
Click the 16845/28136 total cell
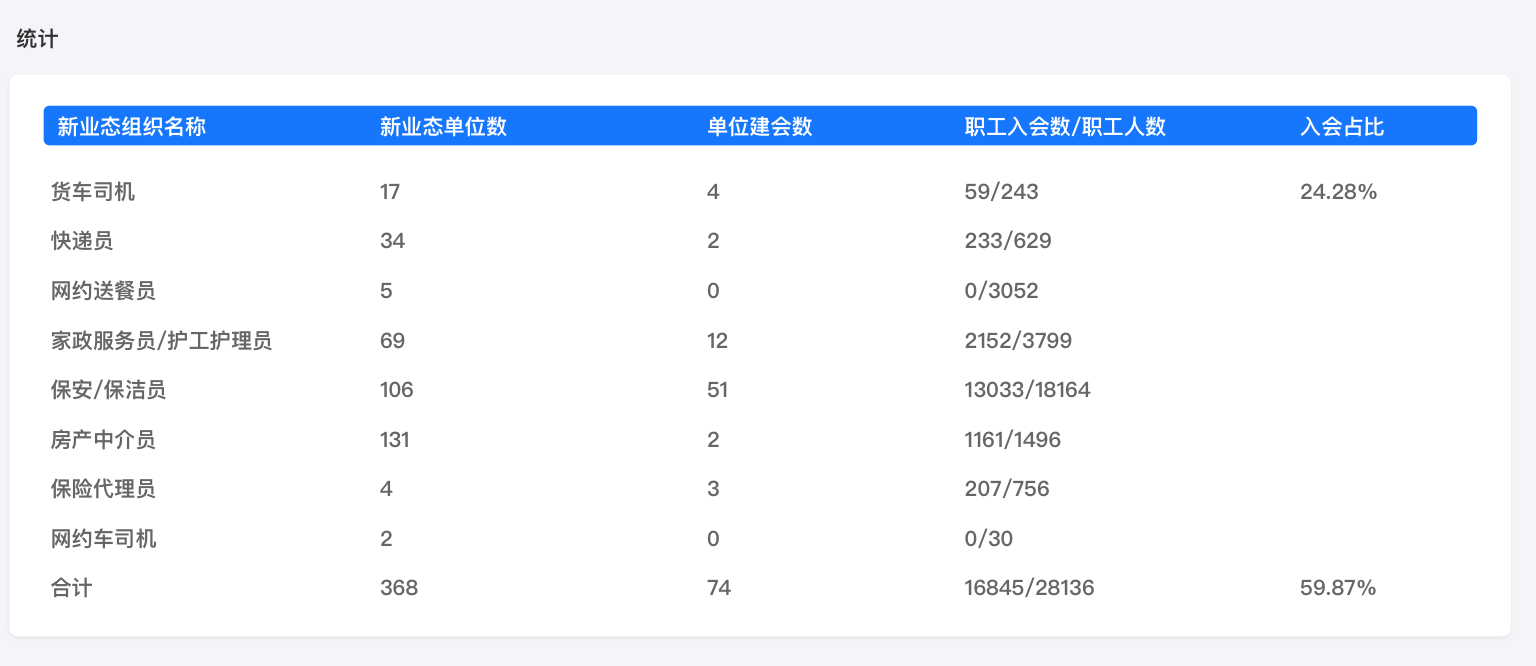pyautogui.click(x=1029, y=588)
